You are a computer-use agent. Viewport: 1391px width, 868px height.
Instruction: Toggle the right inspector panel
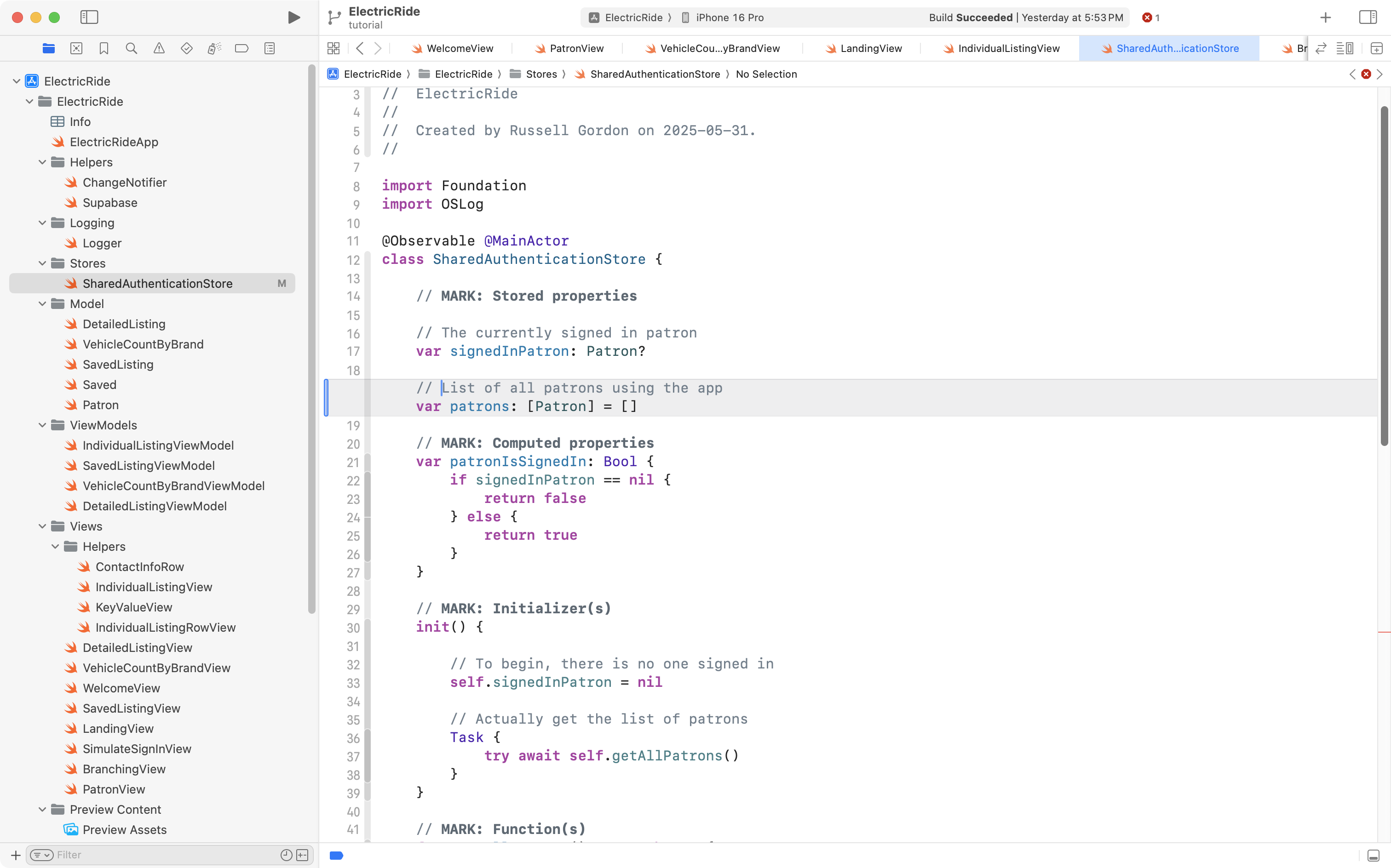1368,17
